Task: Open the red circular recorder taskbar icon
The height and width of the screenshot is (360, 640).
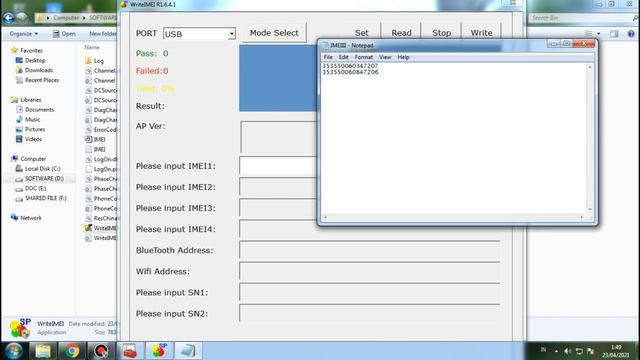Action: (x=101, y=351)
